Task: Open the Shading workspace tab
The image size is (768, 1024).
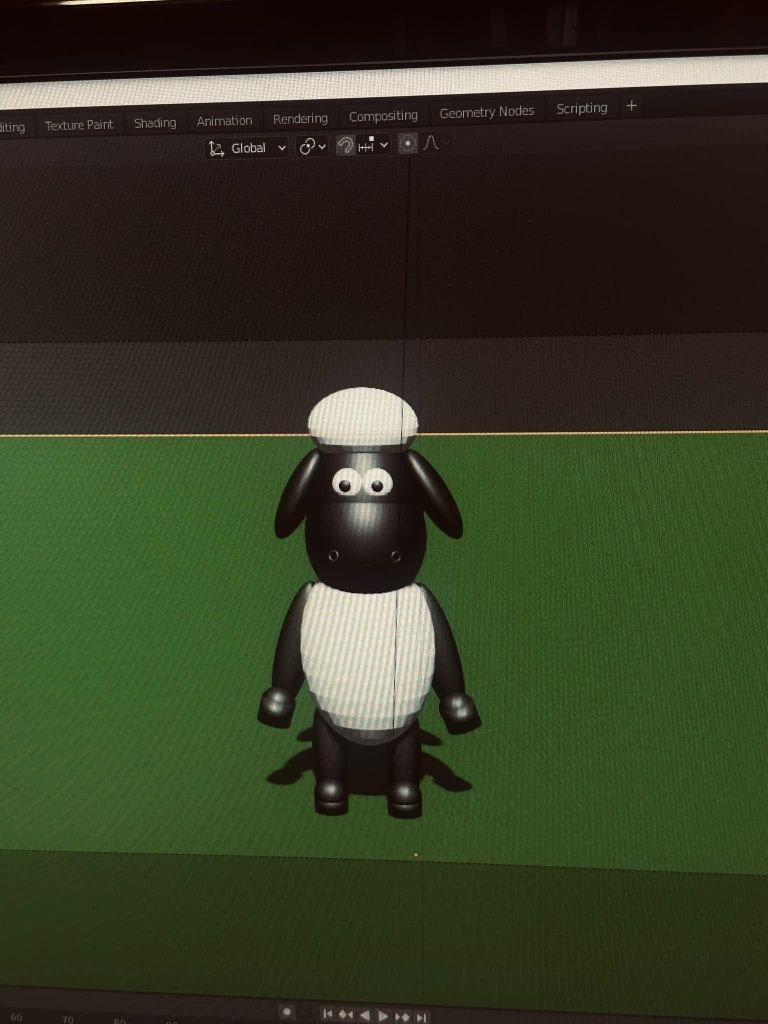Action: click(155, 123)
